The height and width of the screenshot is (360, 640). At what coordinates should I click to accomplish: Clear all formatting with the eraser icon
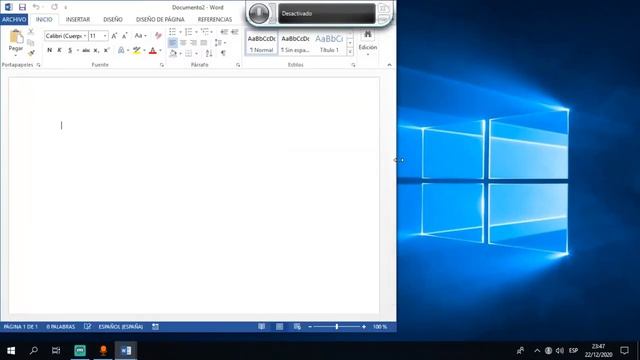pos(158,36)
